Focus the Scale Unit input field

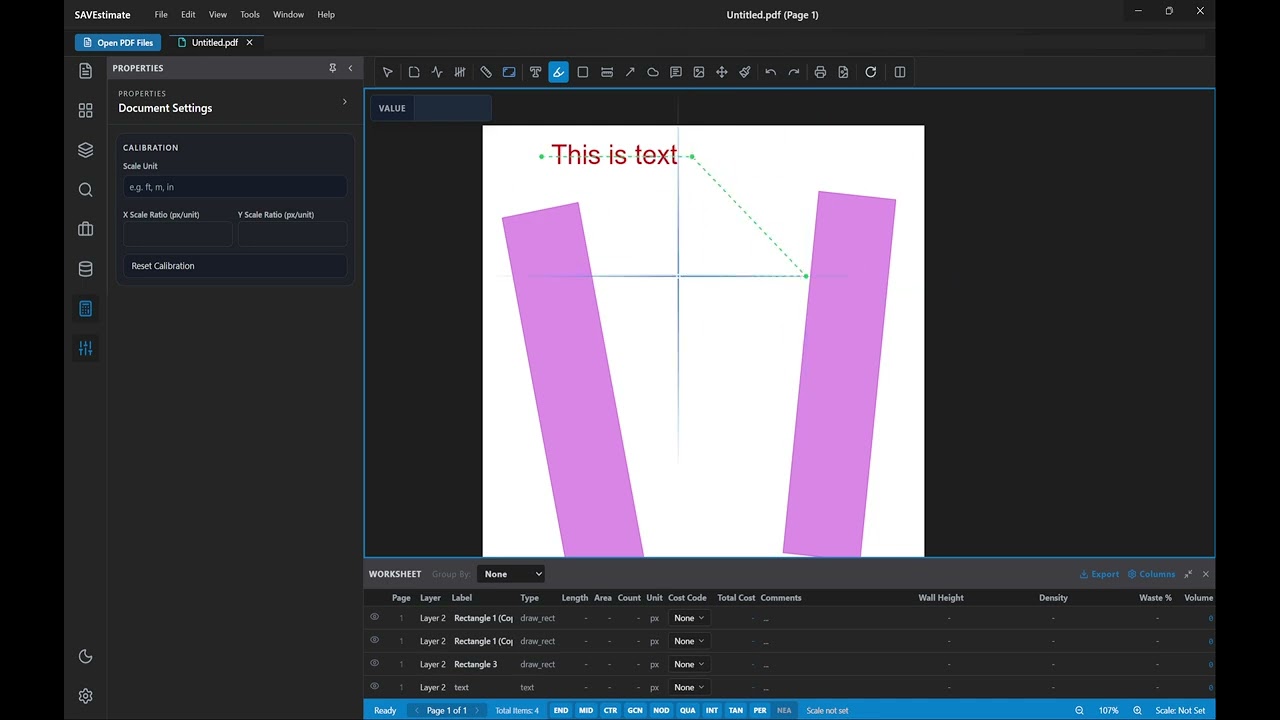click(x=235, y=187)
